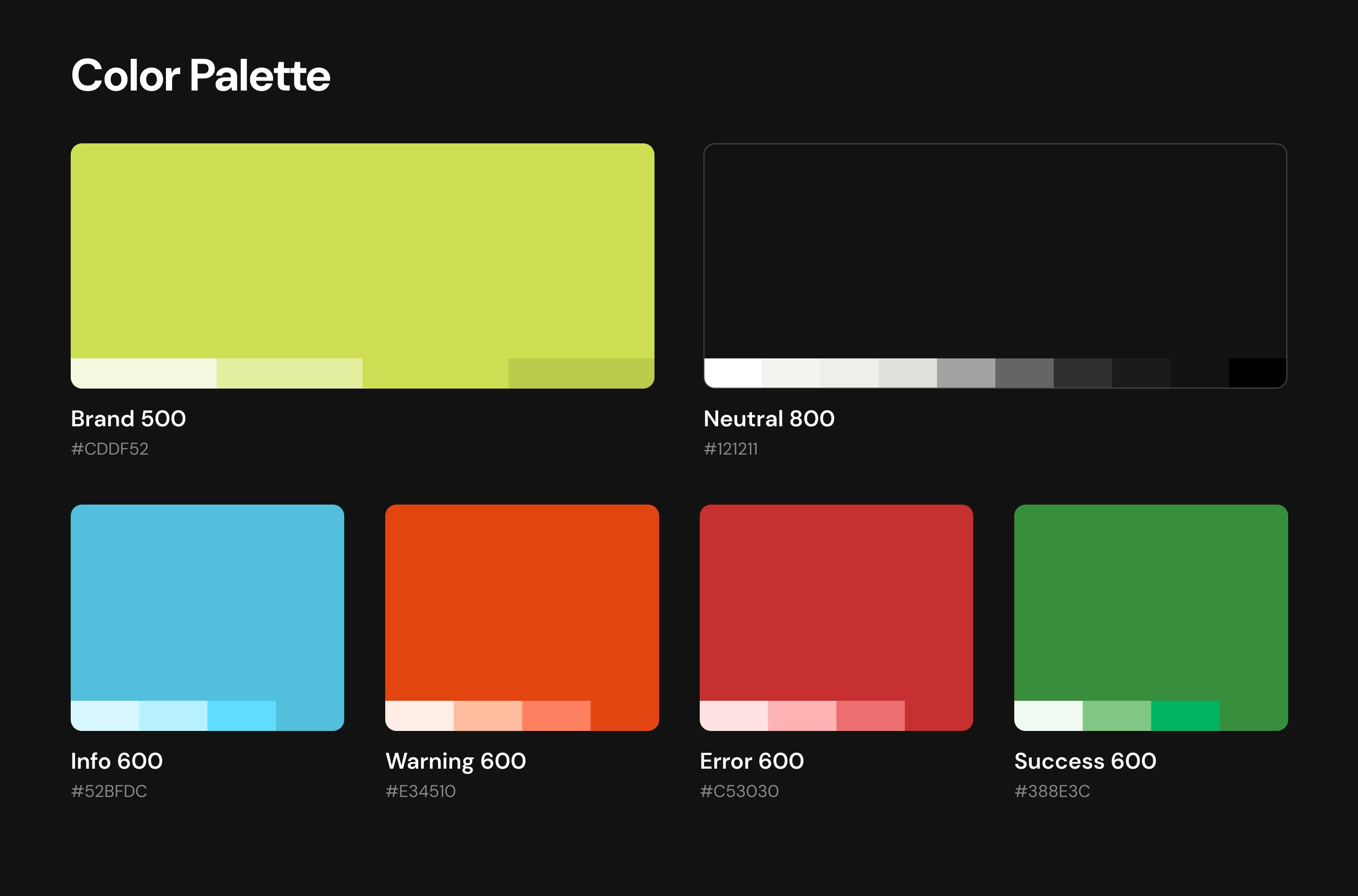Pick the mid-gray neutral swatch
This screenshot has width=1358, height=896.
[x=966, y=373]
